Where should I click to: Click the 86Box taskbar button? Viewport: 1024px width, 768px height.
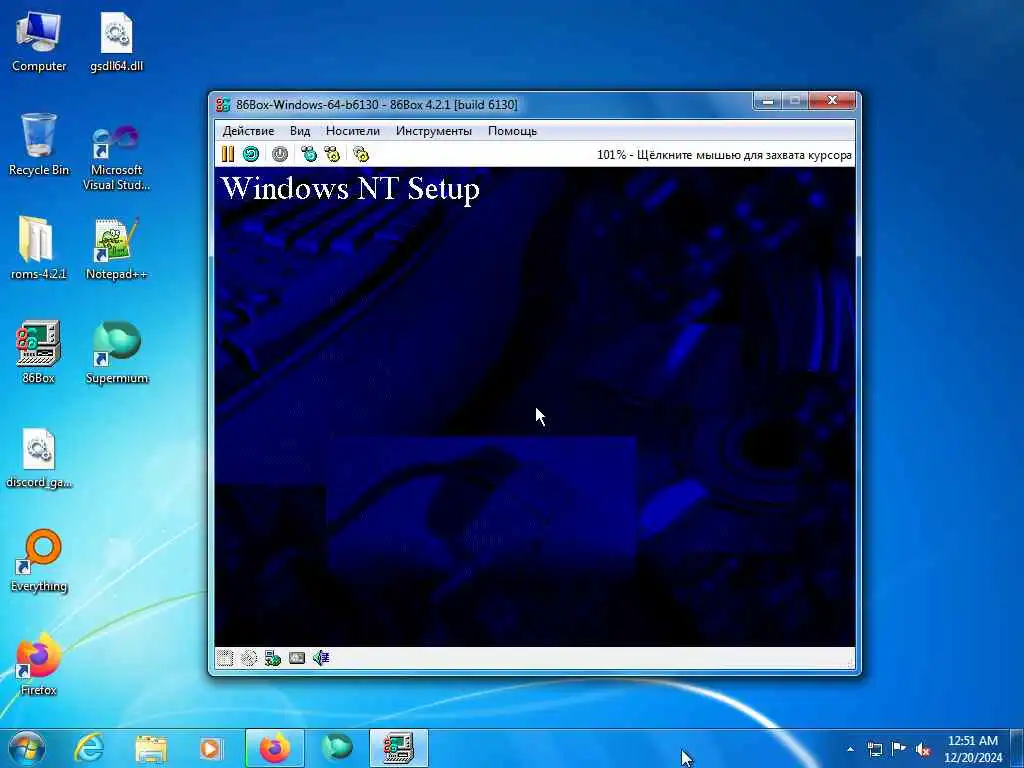click(x=398, y=748)
